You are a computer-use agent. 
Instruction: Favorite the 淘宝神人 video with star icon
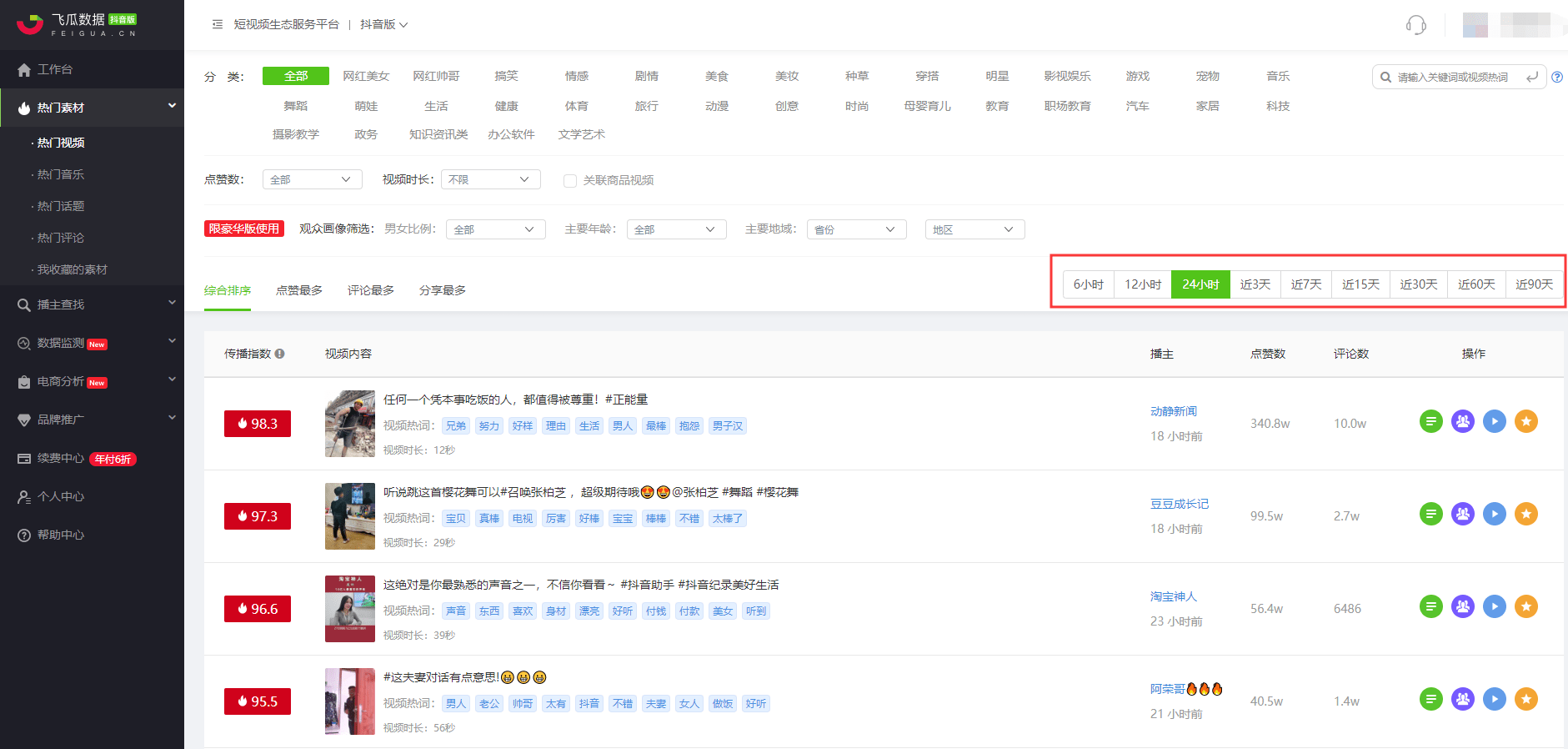pos(1526,606)
